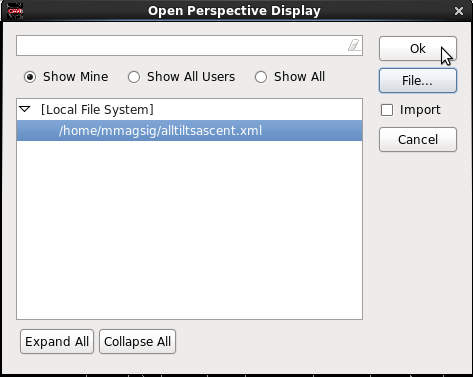The image size is (473, 377).
Task: Cancel the perspective display dialog
Action: point(418,140)
